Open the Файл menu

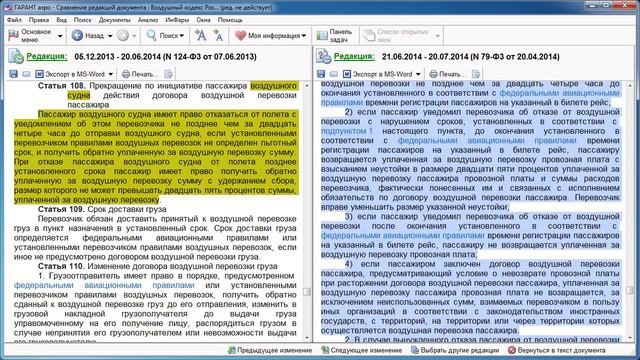[x=14, y=20]
